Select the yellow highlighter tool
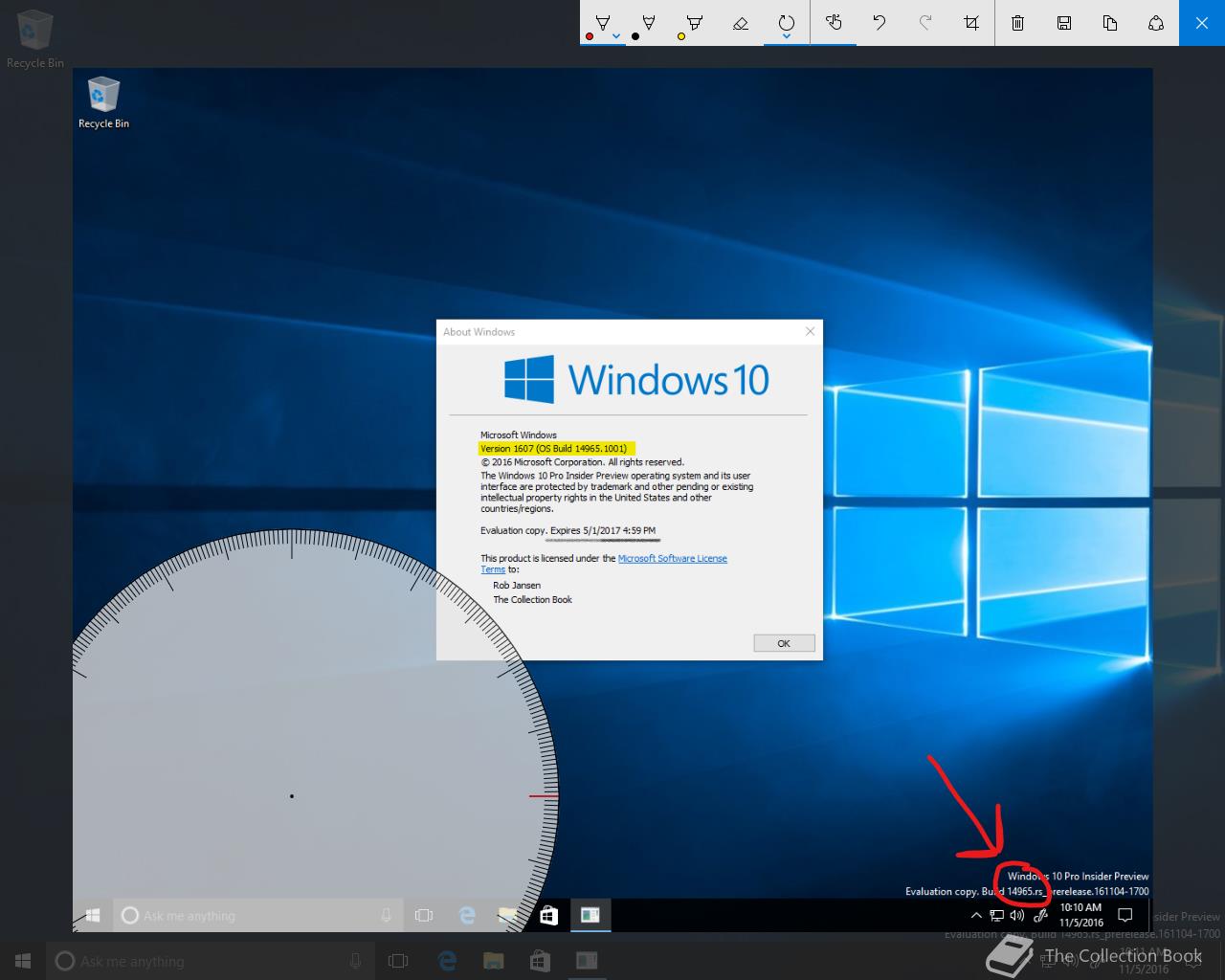 (x=694, y=22)
